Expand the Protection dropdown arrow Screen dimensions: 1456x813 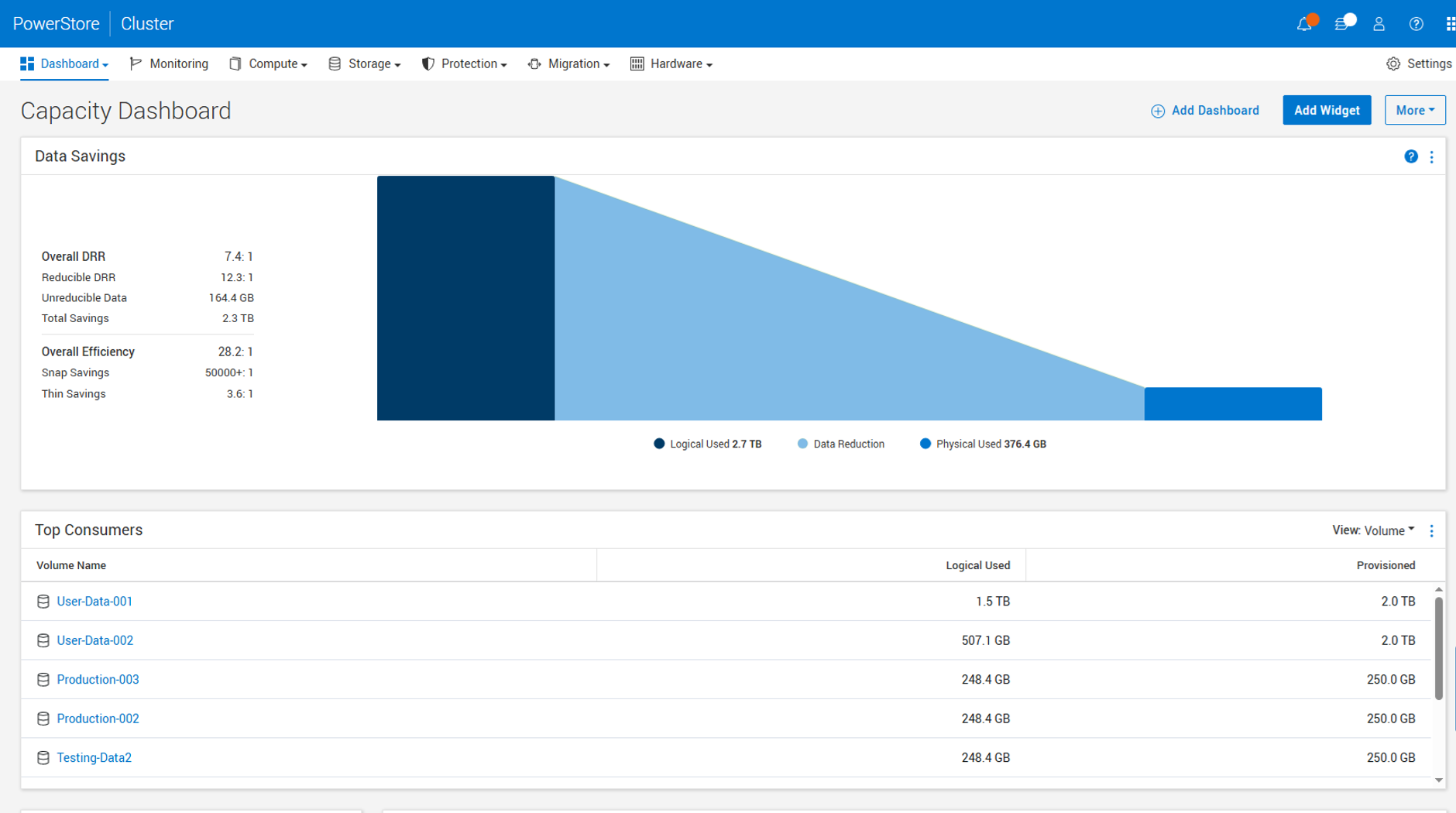(503, 65)
